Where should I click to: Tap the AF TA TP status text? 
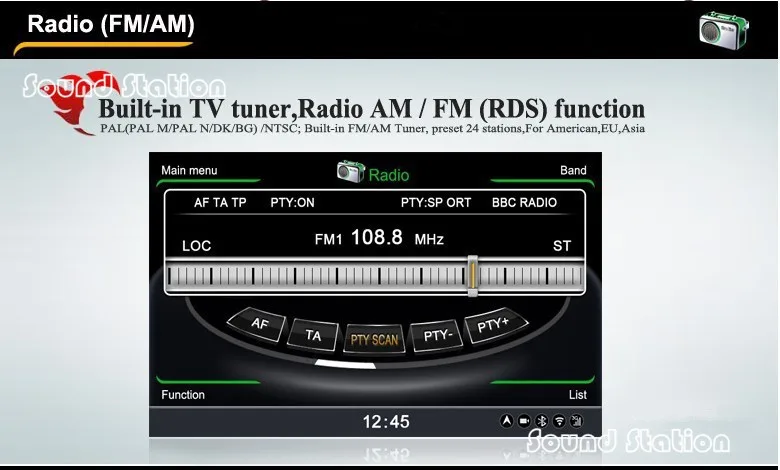(x=220, y=203)
